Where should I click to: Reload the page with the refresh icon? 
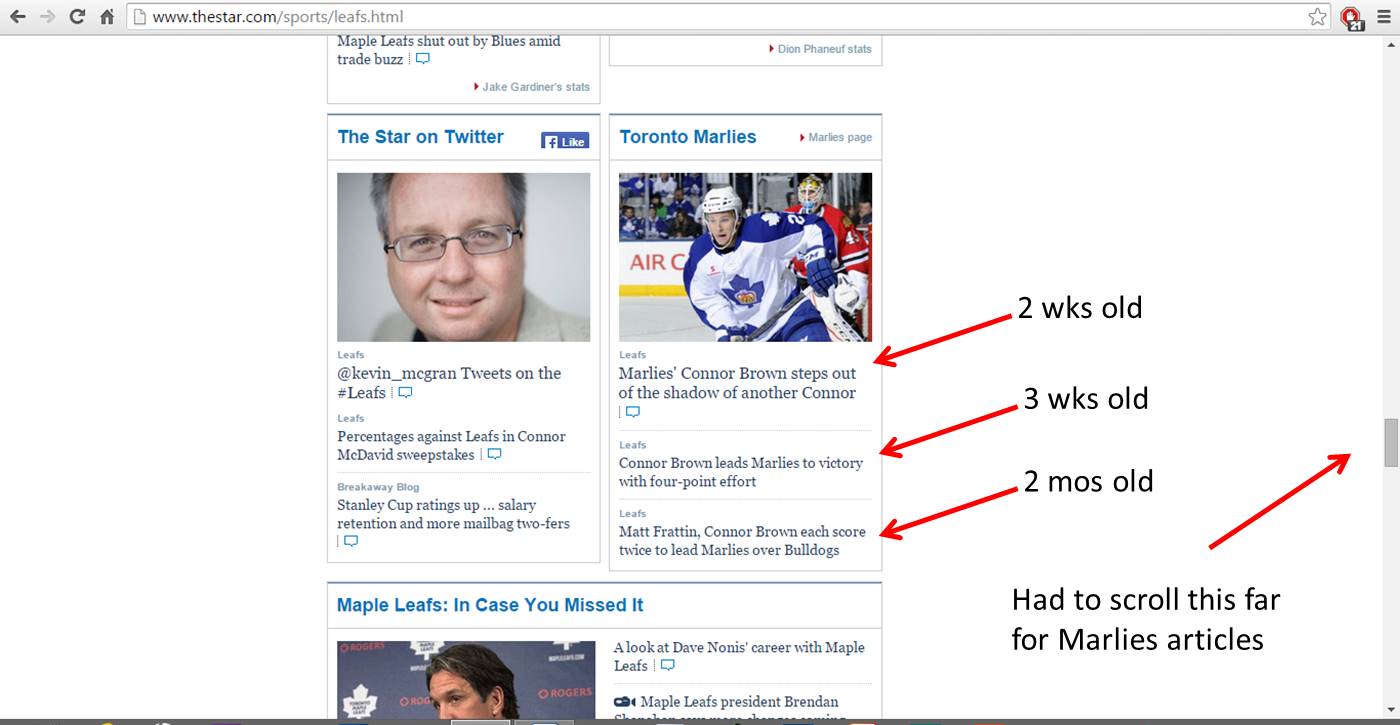click(x=77, y=17)
